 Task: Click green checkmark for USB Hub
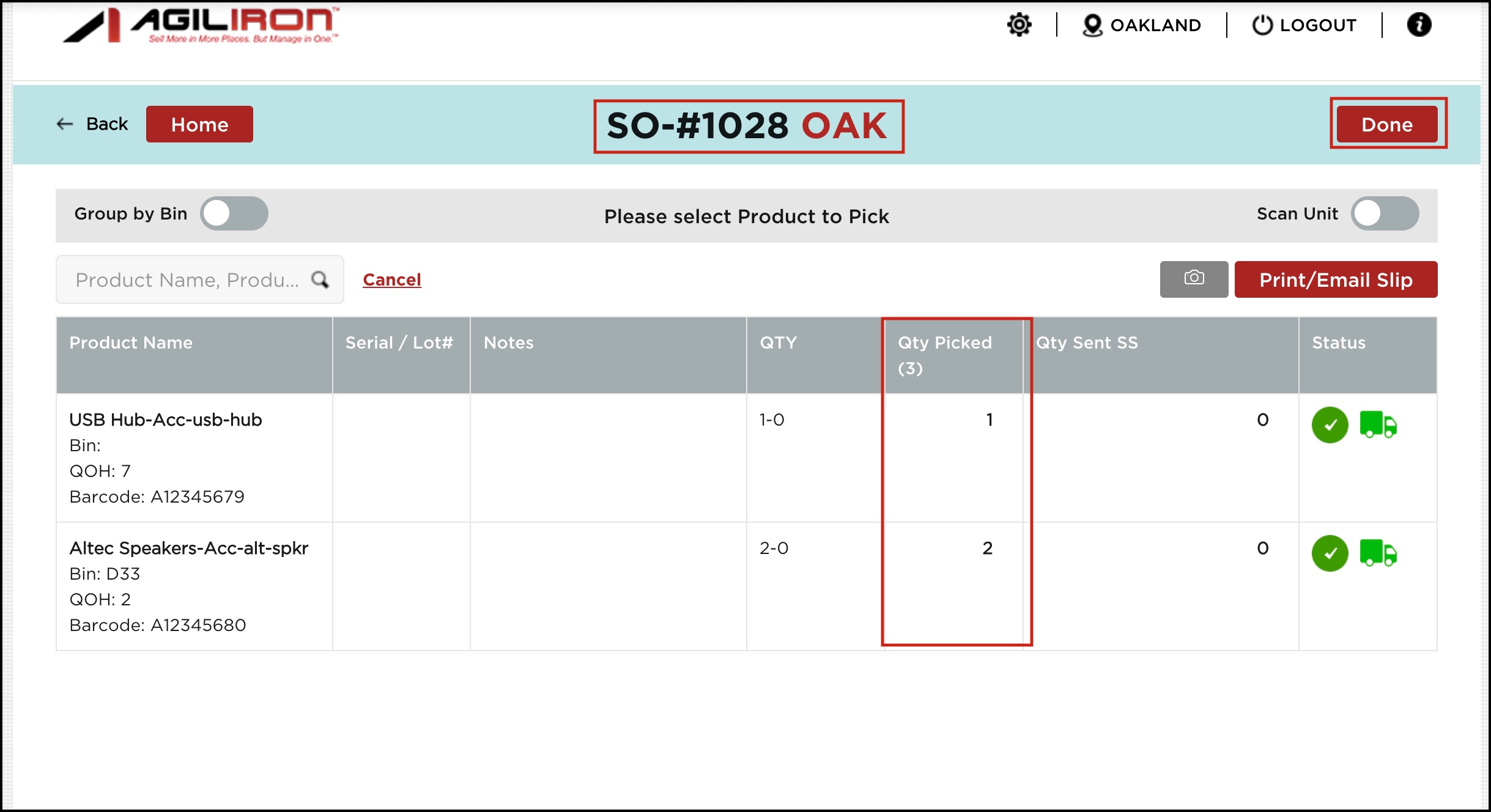point(1330,425)
